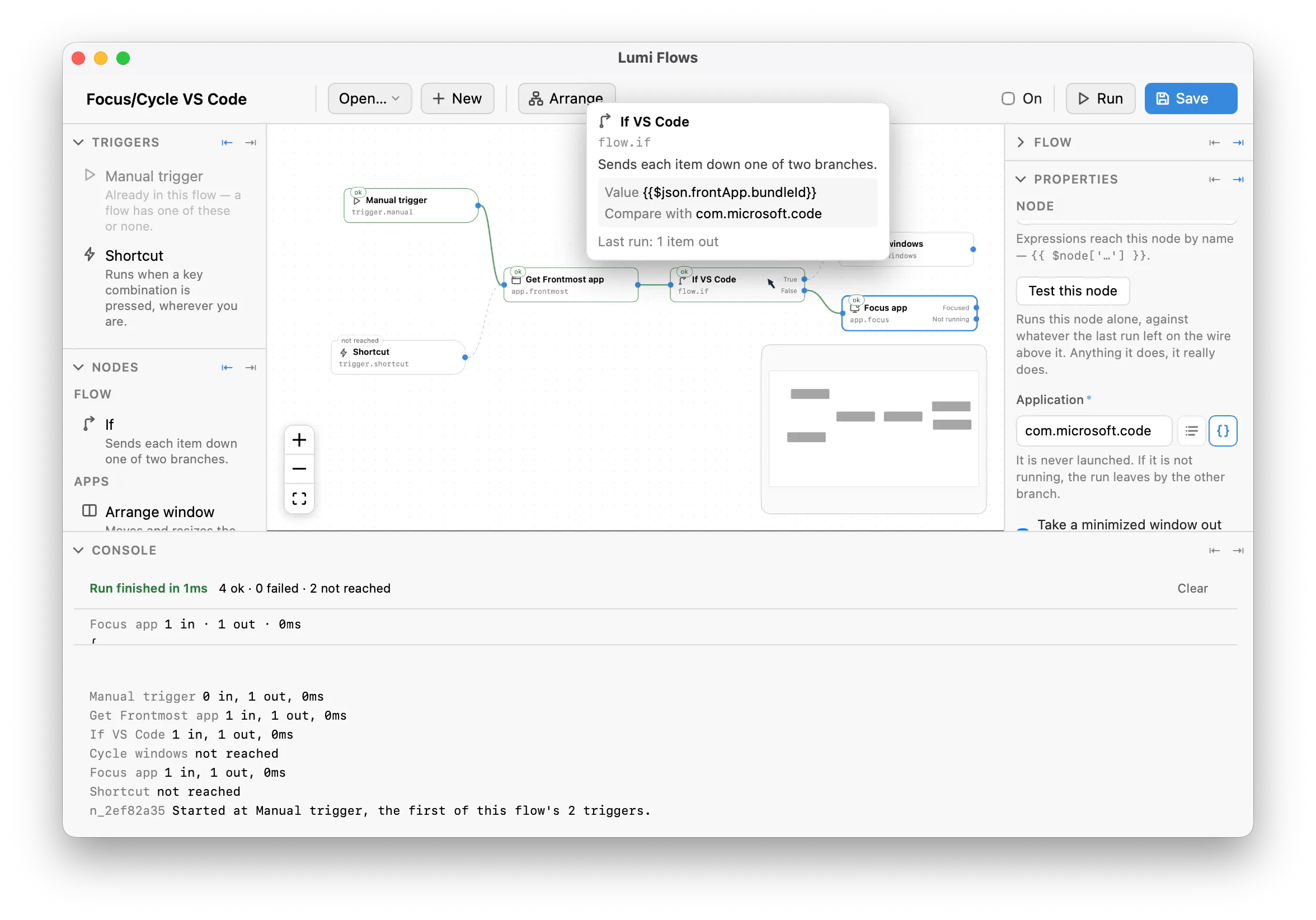1316x920 pixels.
Task: Click the console line 'Cycle windows not reached'
Action: coord(184,753)
